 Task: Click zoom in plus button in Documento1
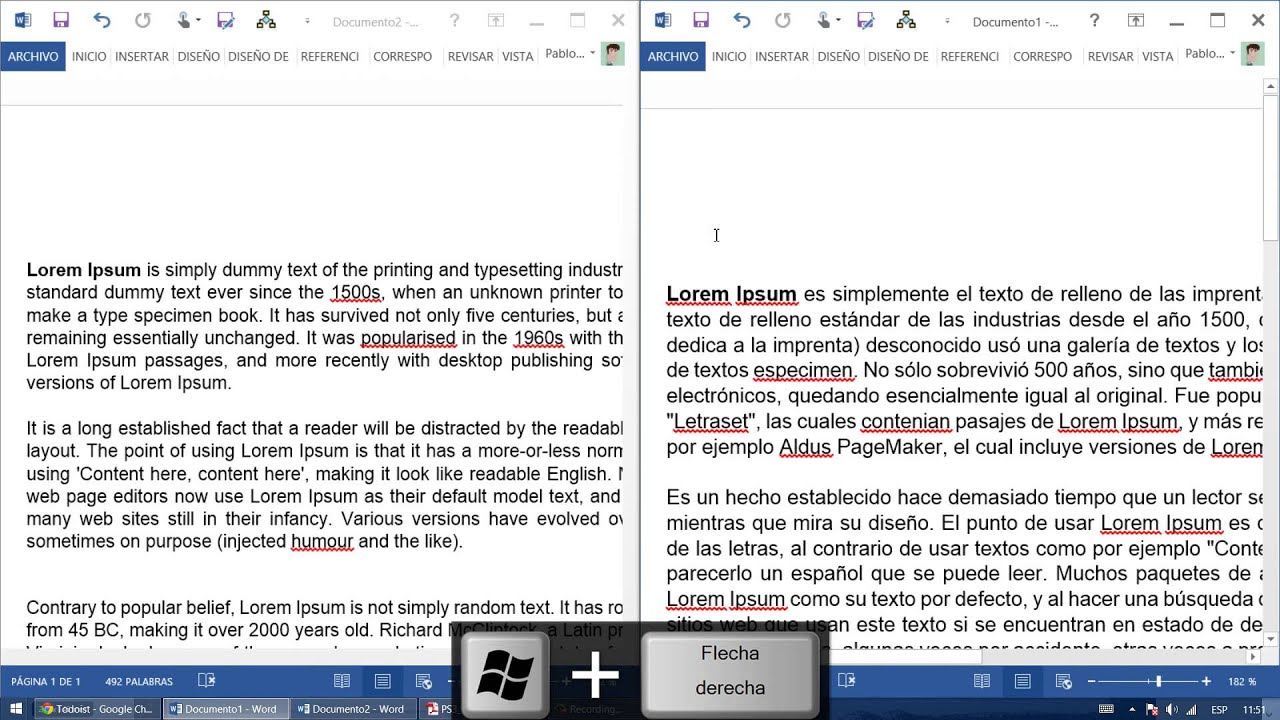pyautogui.click(x=1206, y=682)
